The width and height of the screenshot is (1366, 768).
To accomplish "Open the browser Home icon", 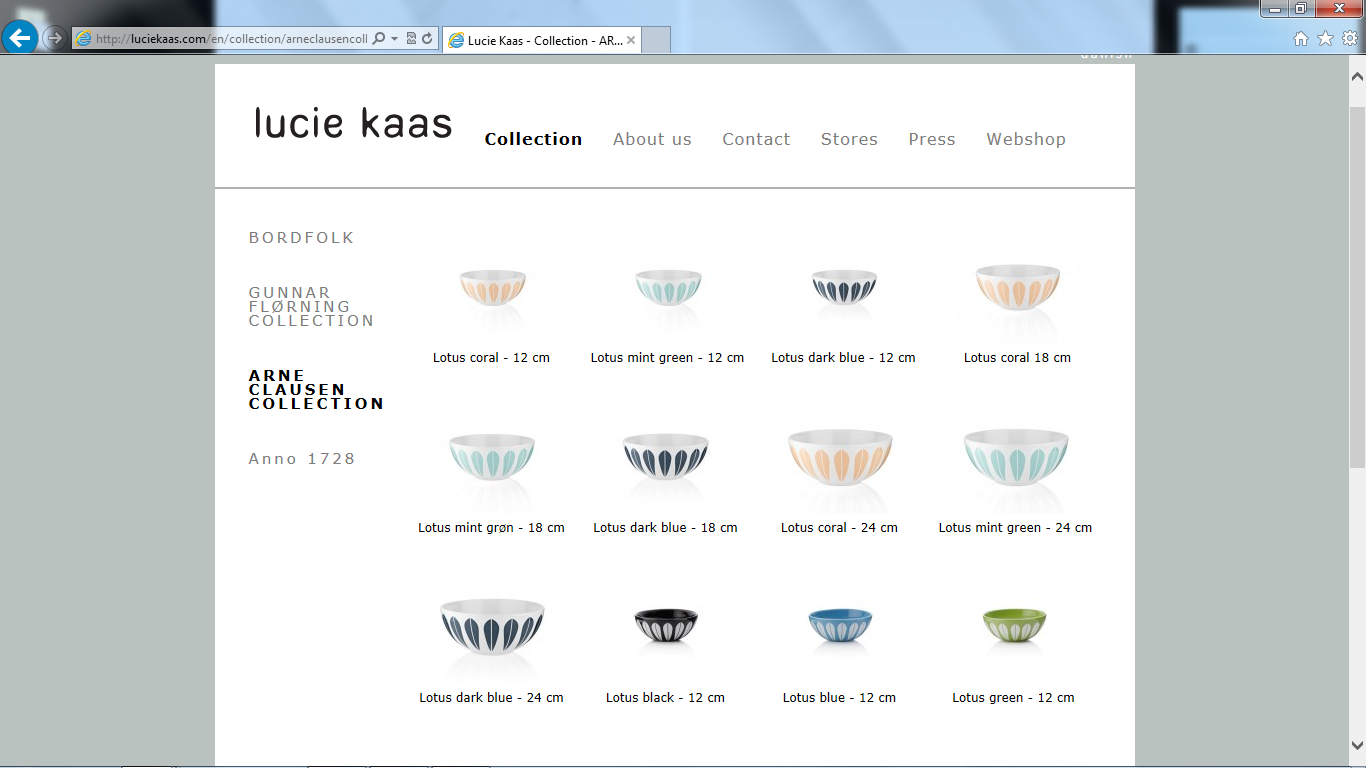I will (x=1301, y=39).
